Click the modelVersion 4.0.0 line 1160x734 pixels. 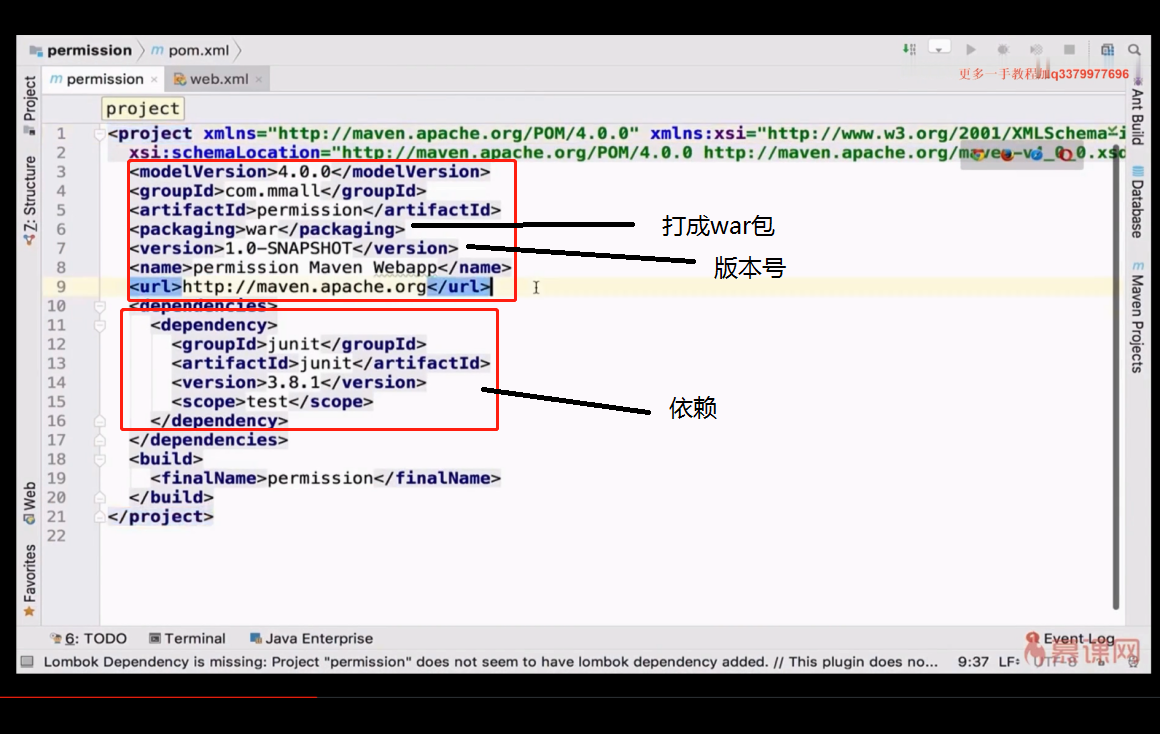tap(309, 172)
